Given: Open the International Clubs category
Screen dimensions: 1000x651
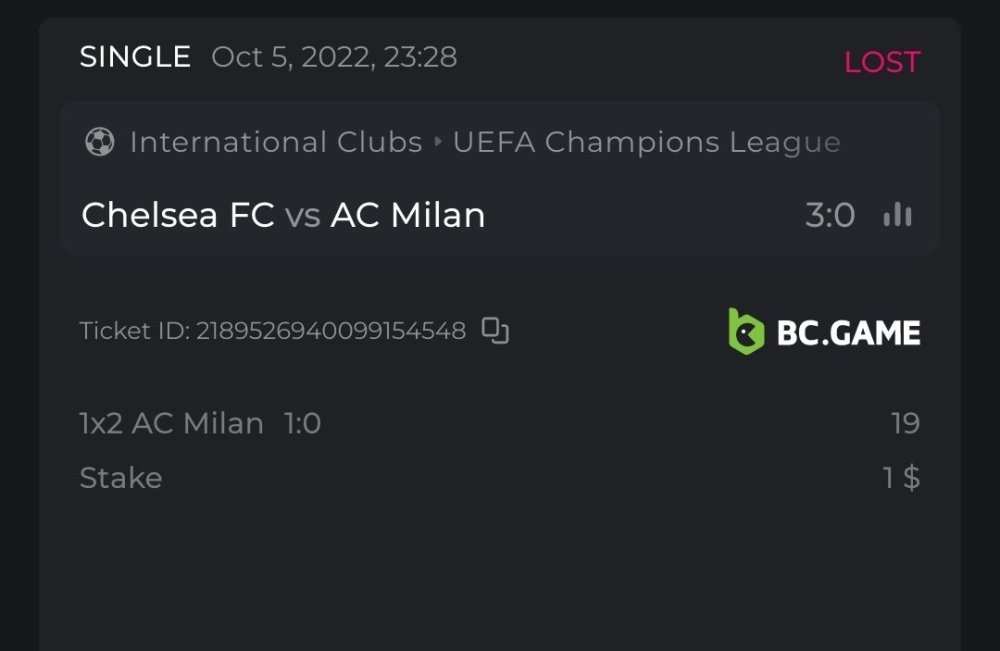Looking at the screenshot, I should [x=276, y=143].
